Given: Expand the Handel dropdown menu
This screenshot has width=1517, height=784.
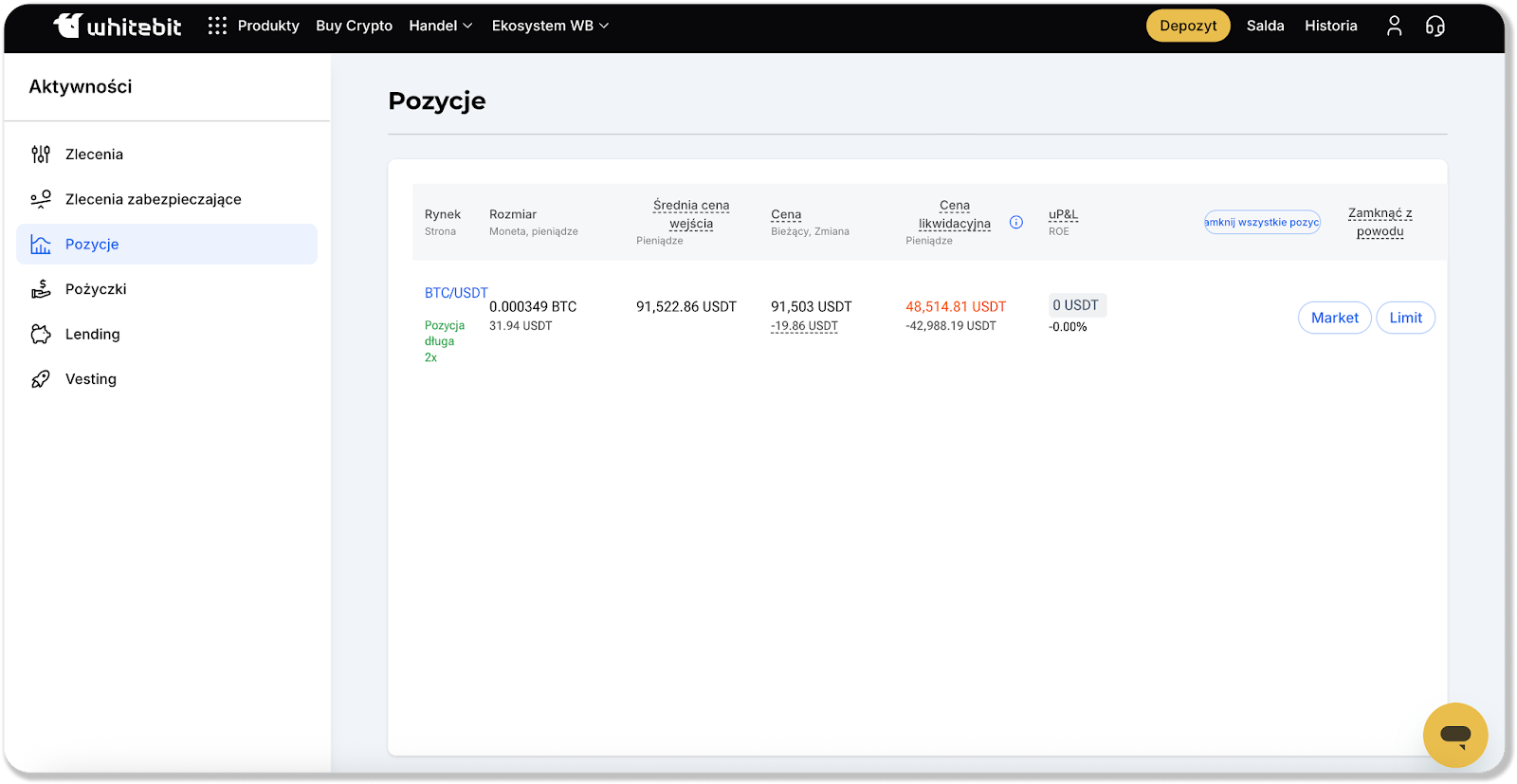Looking at the screenshot, I should point(441,26).
